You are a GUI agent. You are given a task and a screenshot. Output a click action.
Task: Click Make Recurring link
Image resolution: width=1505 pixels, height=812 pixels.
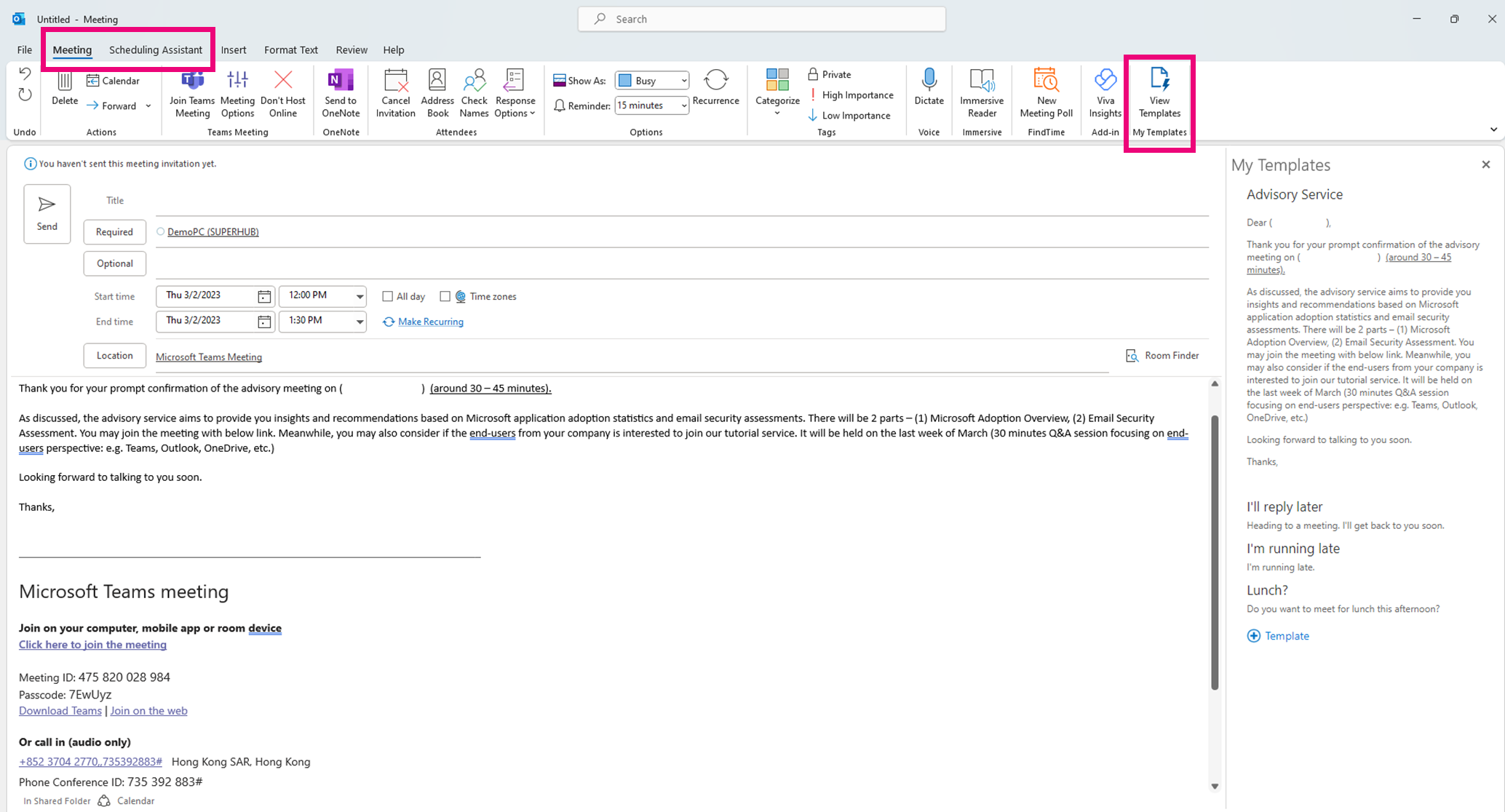click(x=431, y=322)
